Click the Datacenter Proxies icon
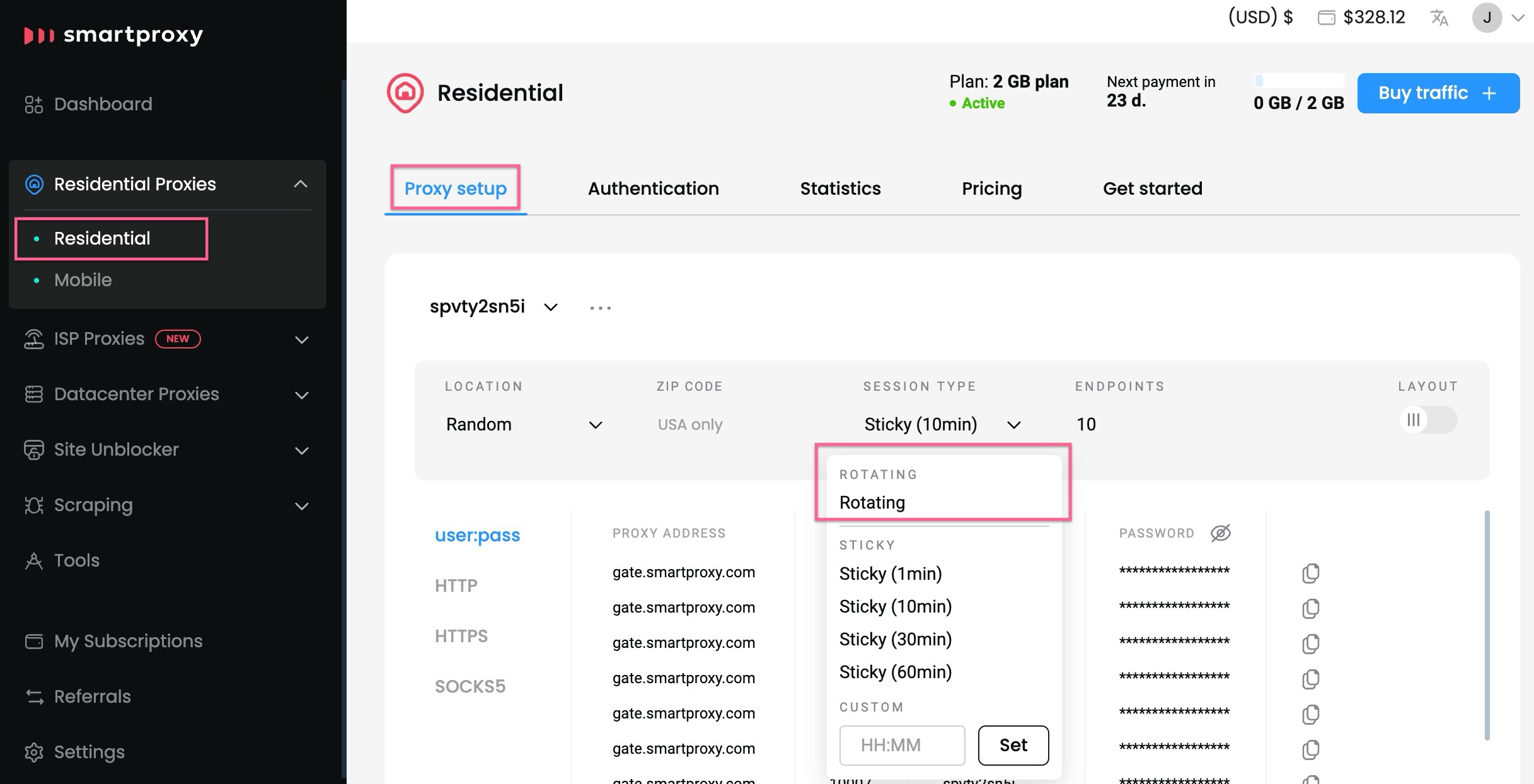The height and width of the screenshot is (784, 1534). pyautogui.click(x=34, y=394)
